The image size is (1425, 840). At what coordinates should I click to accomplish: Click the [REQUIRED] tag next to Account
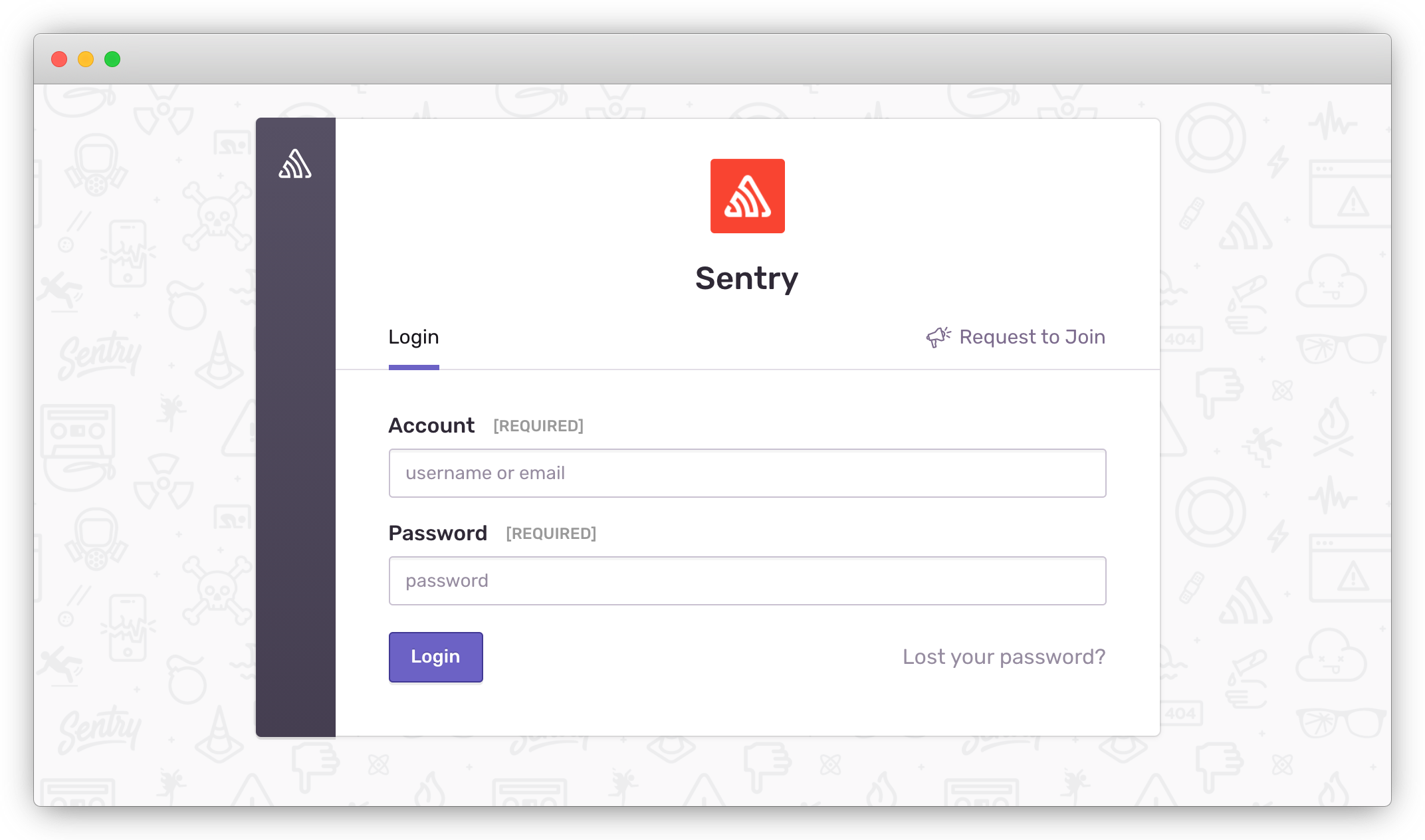click(538, 426)
